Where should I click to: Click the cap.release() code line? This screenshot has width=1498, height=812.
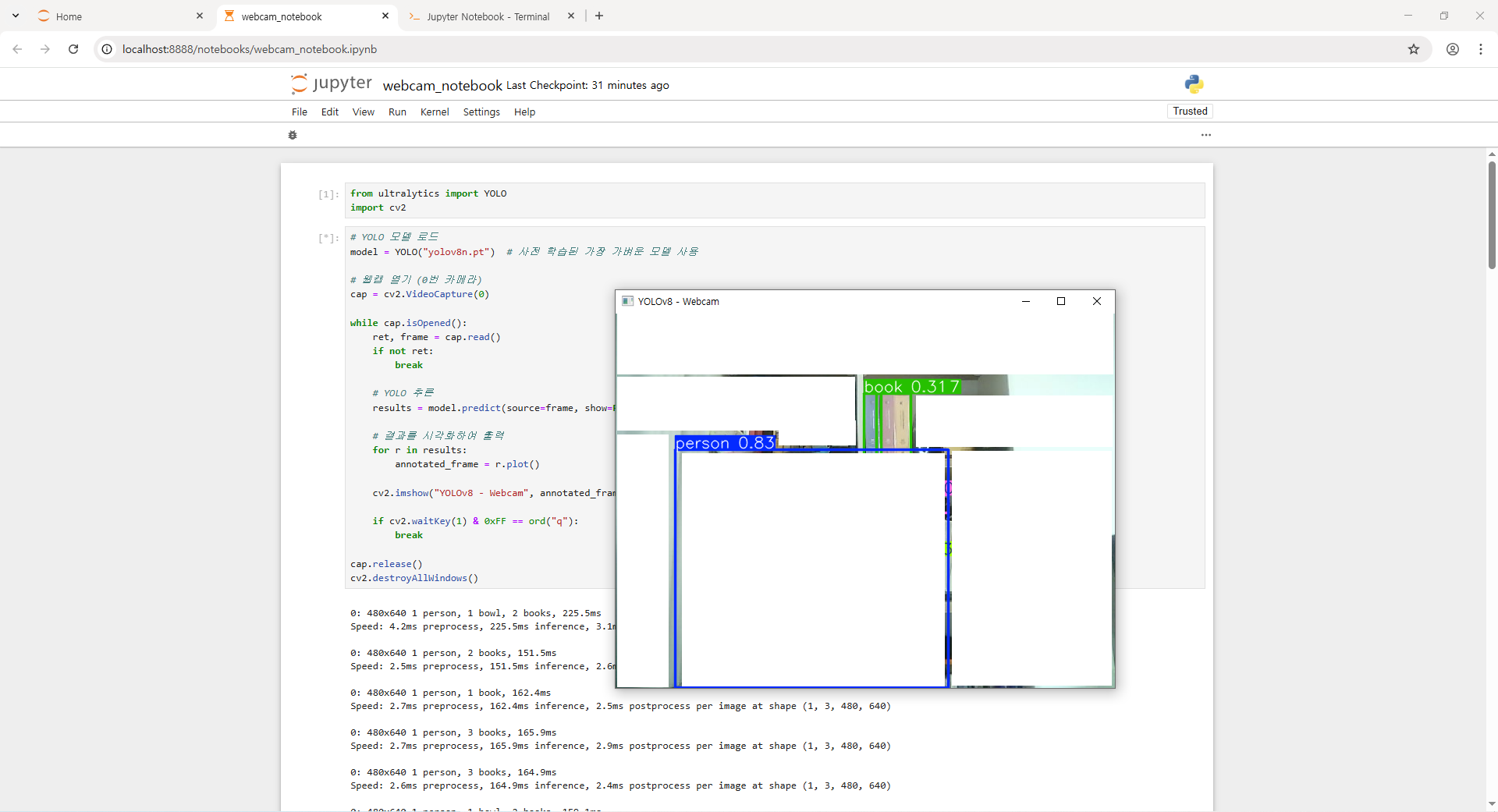tap(386, 564)
